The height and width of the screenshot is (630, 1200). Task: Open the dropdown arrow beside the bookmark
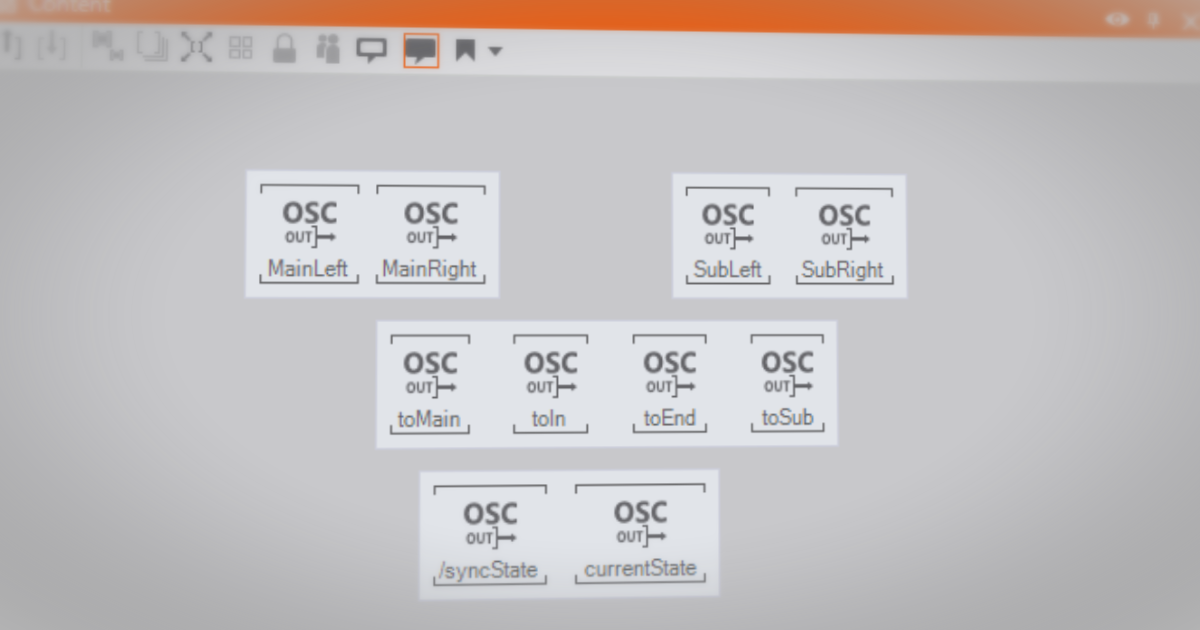click(495, 51)
